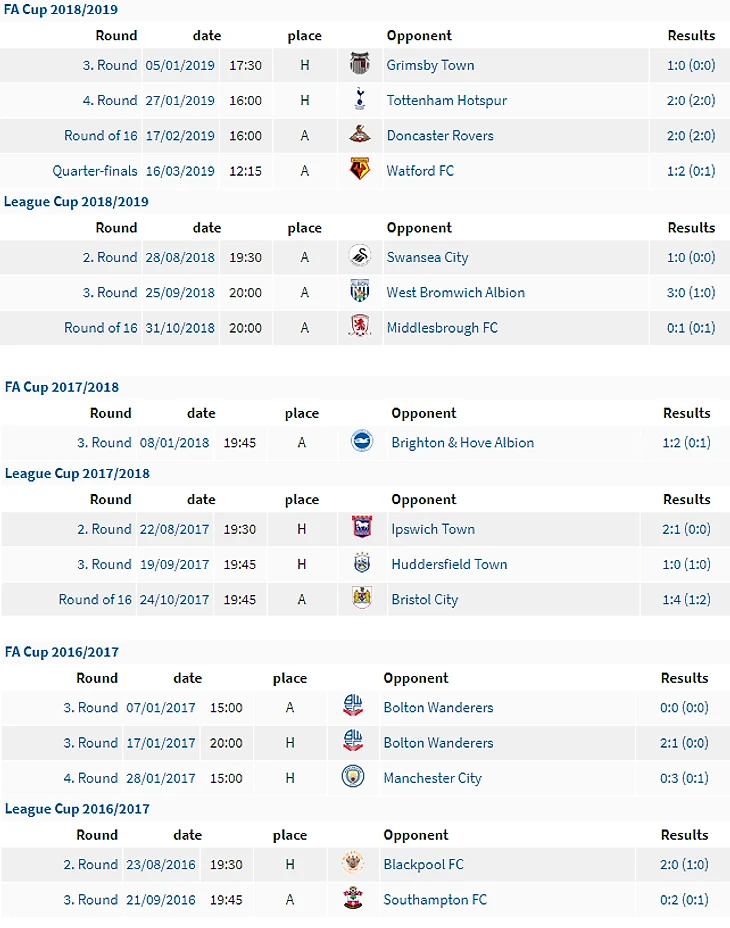Click the FA Cup 2018/2019 heading

click(61, 10)
